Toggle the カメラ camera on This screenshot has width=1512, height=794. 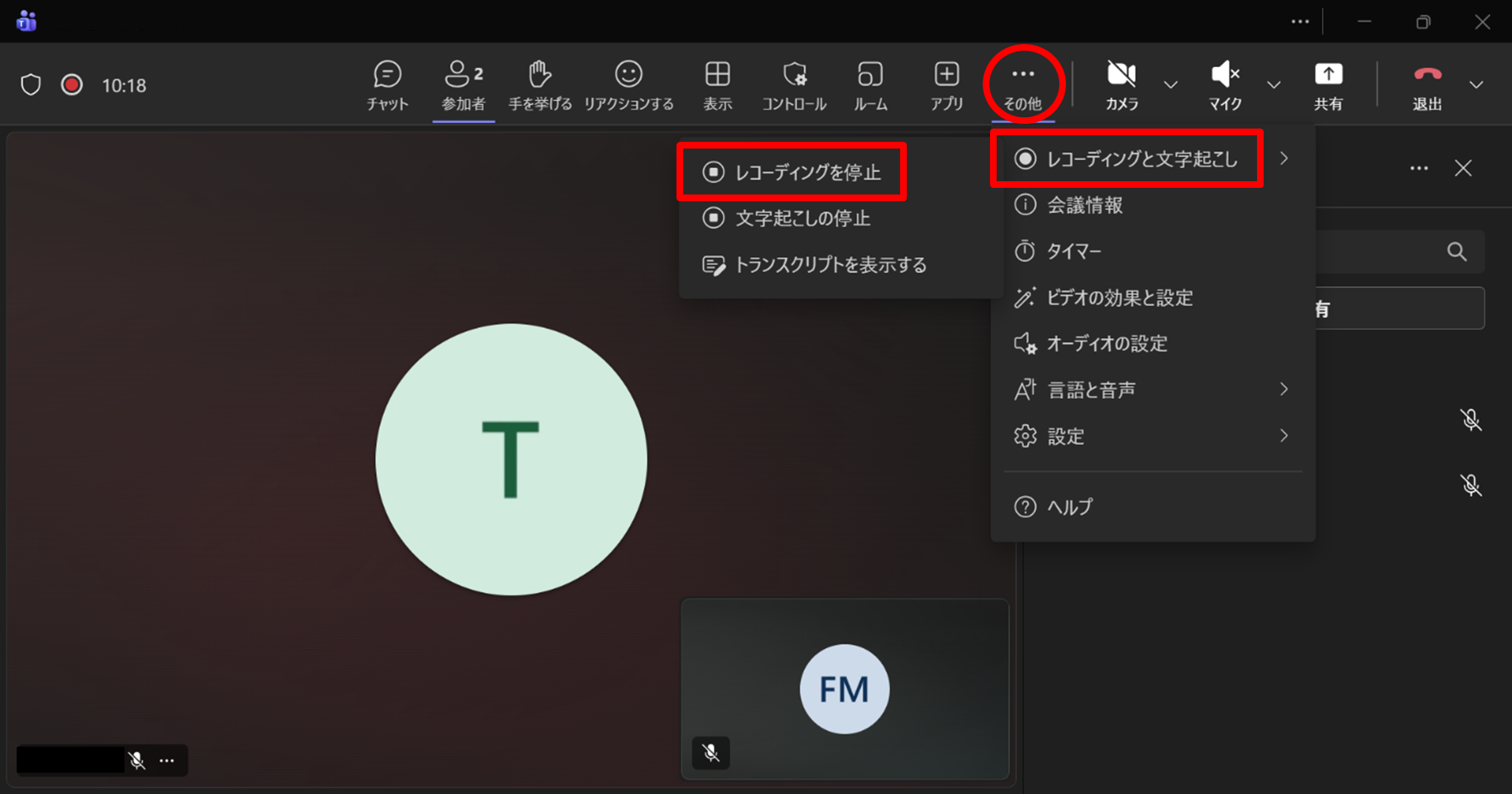pyautogui.click(x=1122, y=85)
